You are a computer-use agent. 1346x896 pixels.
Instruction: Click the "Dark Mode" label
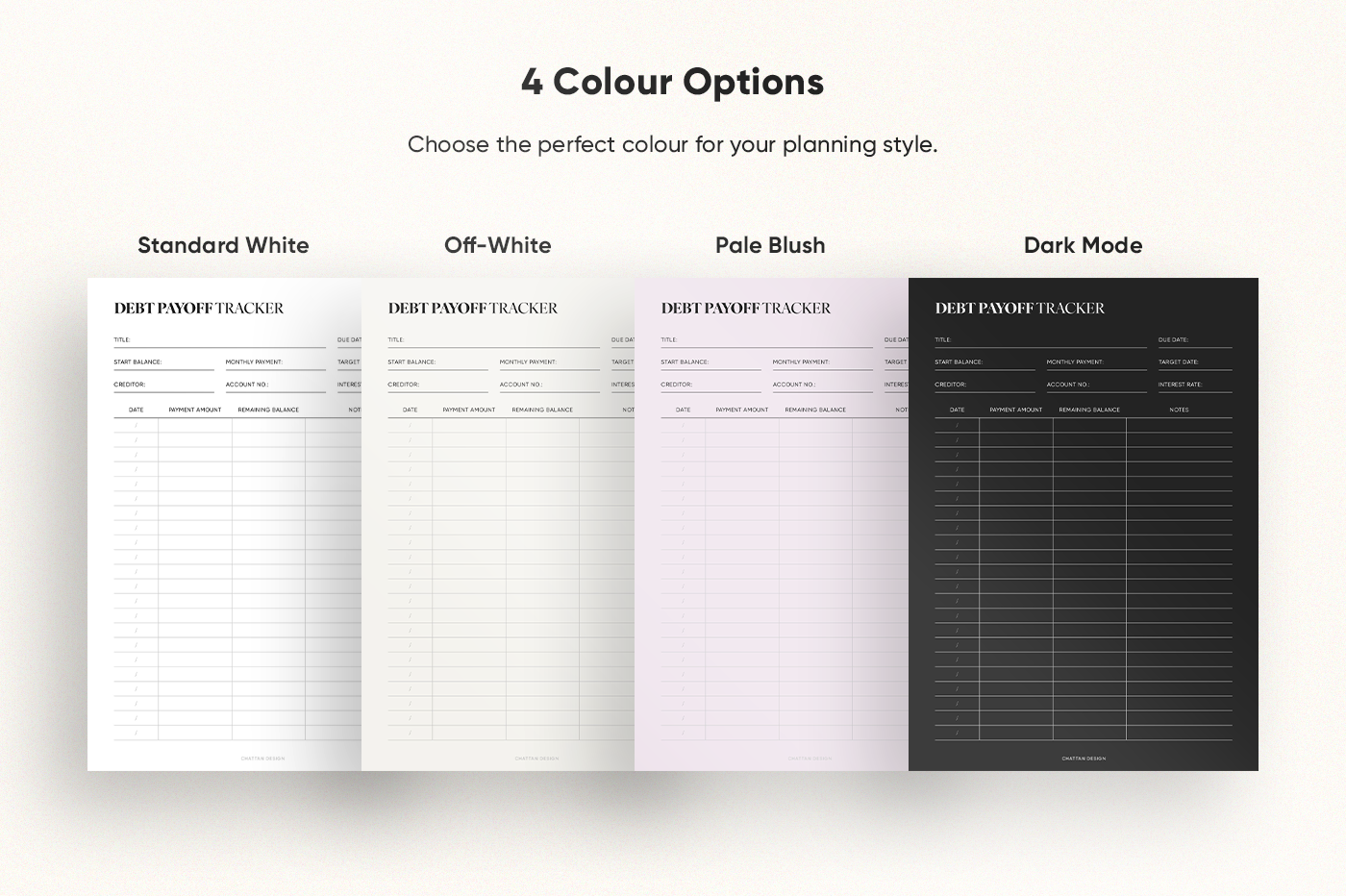1084,245
